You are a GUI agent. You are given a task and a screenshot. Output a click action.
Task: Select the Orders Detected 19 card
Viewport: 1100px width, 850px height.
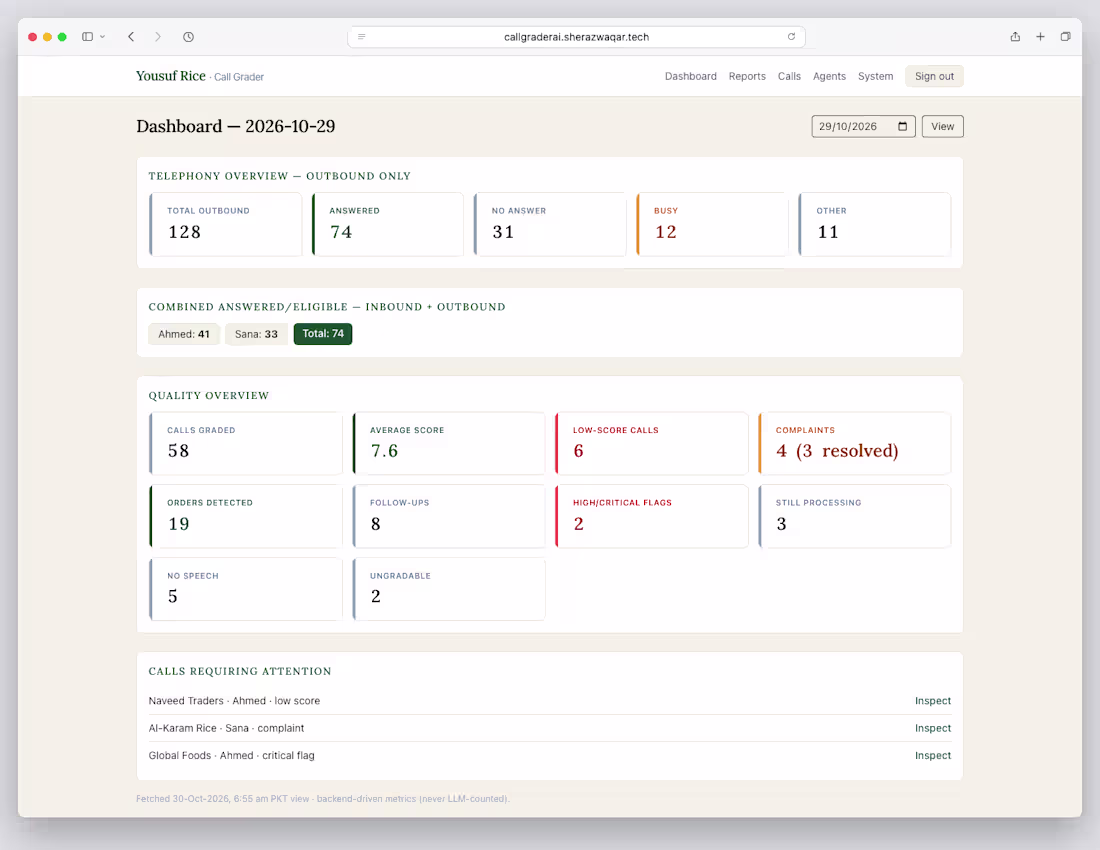(246, 516)
